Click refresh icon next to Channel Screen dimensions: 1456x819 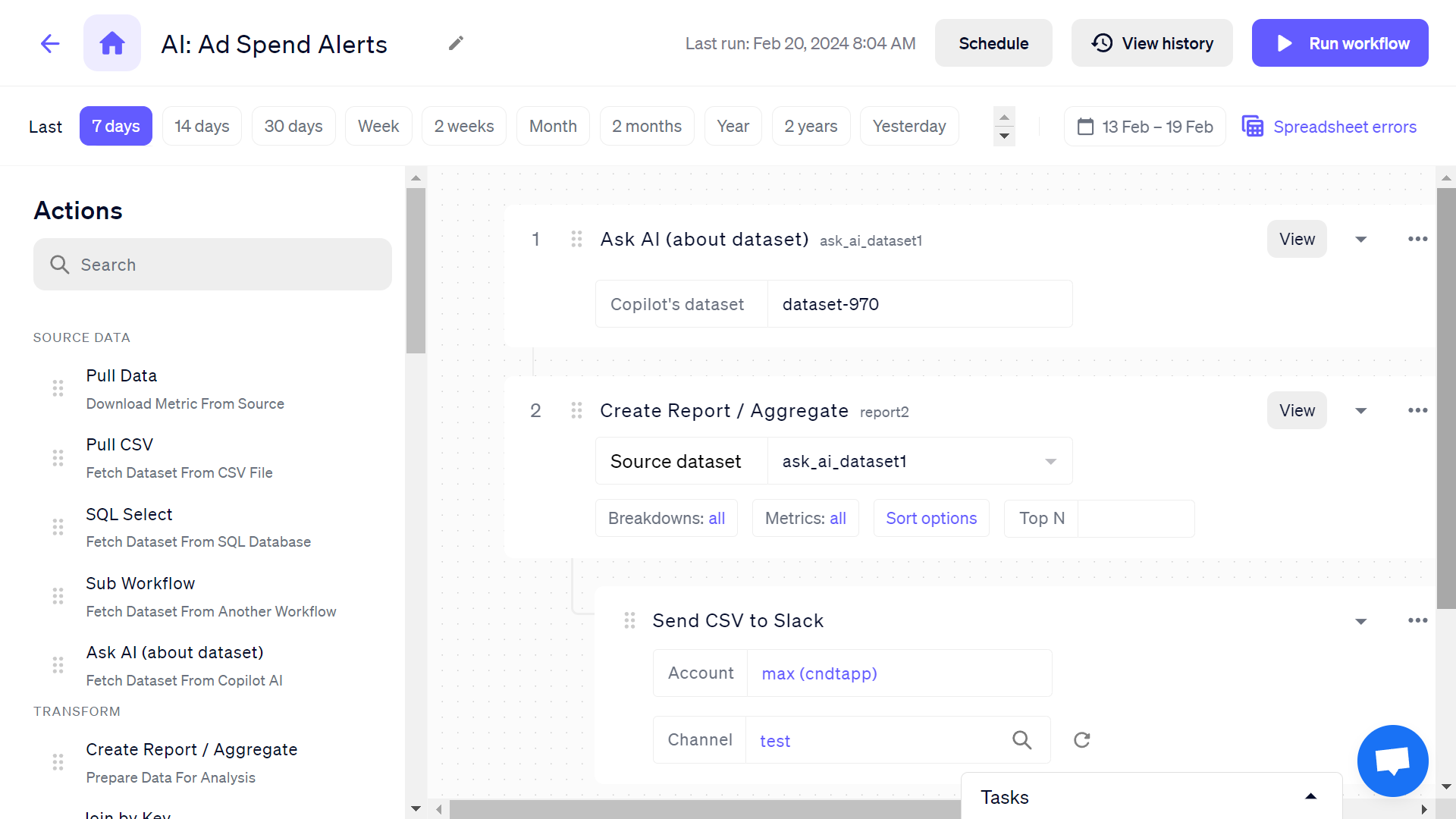(x=1082, y=740)
